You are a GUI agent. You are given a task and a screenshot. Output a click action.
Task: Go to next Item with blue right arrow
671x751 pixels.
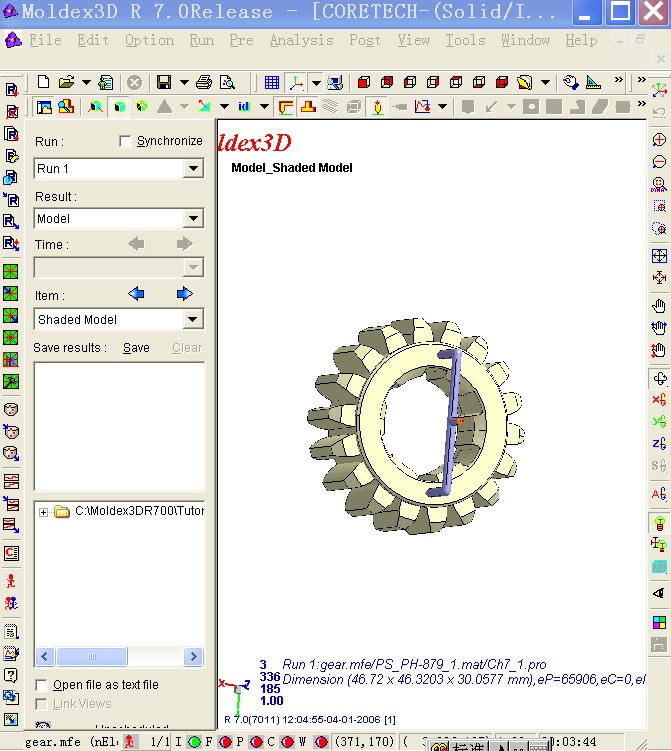(184, 294)
